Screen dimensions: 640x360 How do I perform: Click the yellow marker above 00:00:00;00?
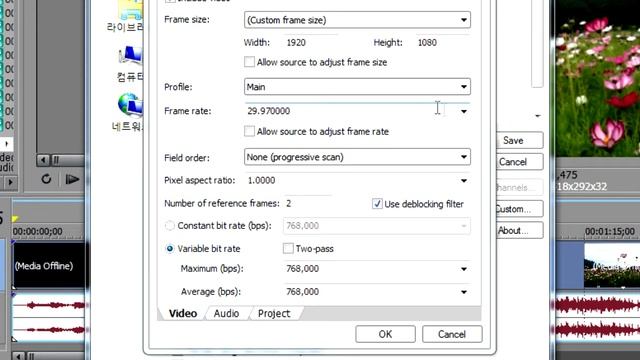pyautogui.click(x=15, y=219)
